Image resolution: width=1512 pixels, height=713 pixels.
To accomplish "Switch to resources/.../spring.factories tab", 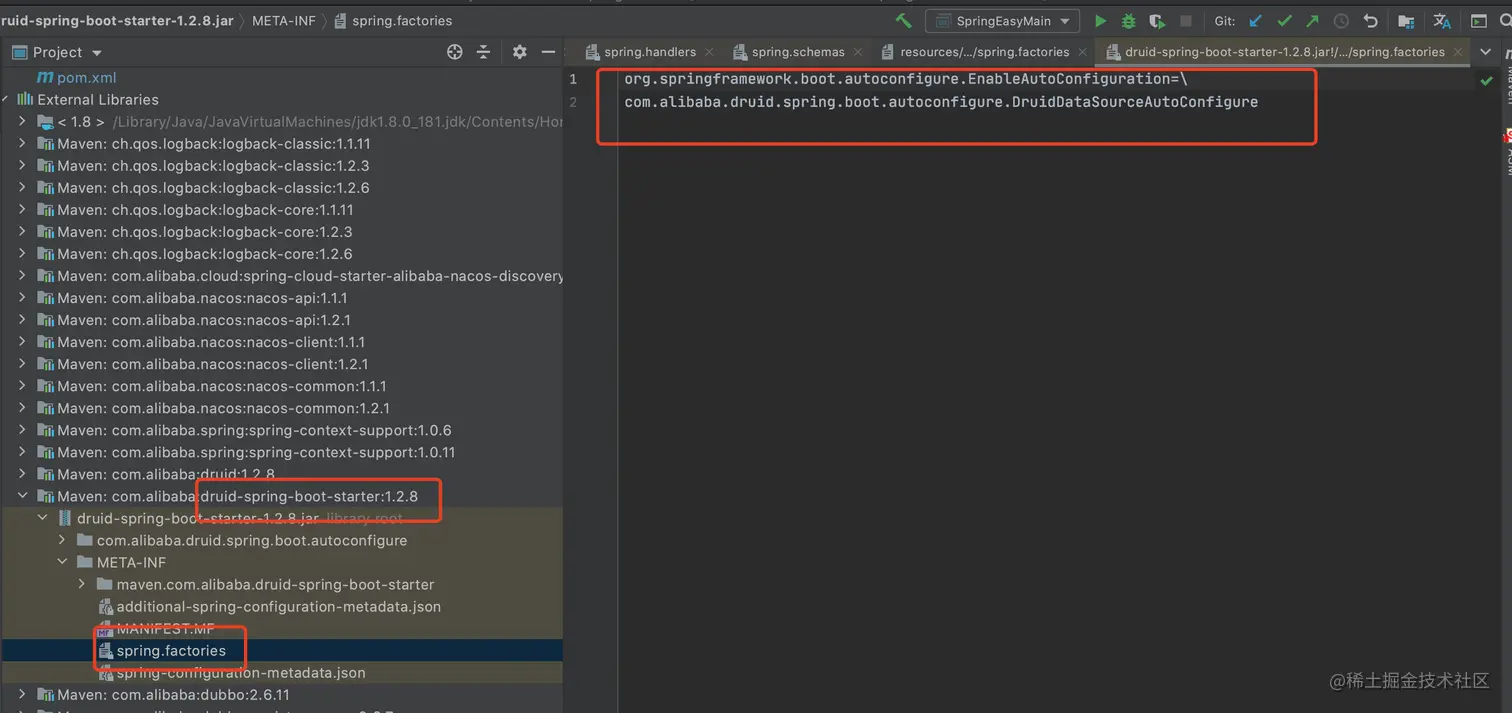I will [x=985, y=52].
